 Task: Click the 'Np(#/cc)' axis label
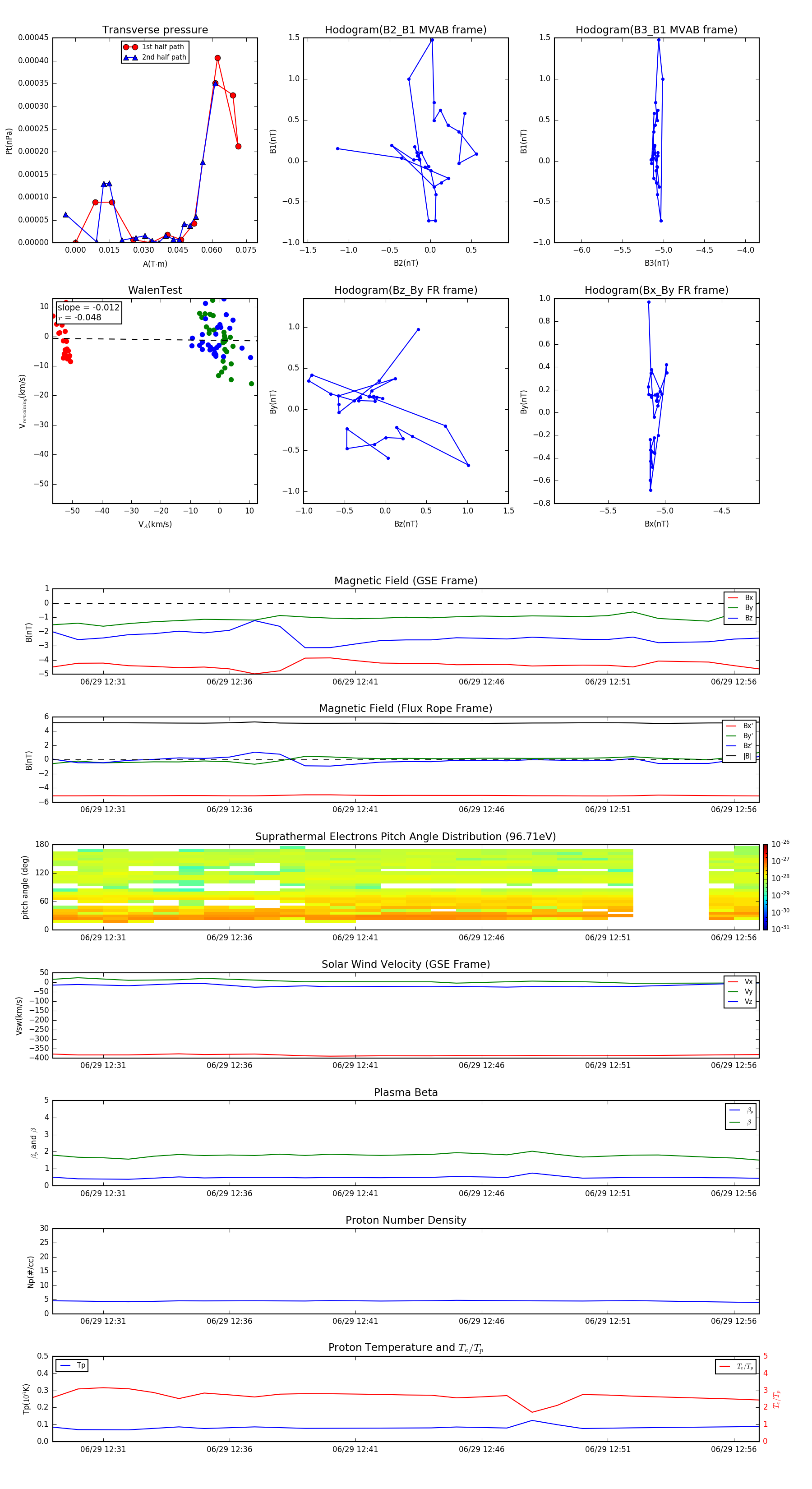tap(31, 1272)
